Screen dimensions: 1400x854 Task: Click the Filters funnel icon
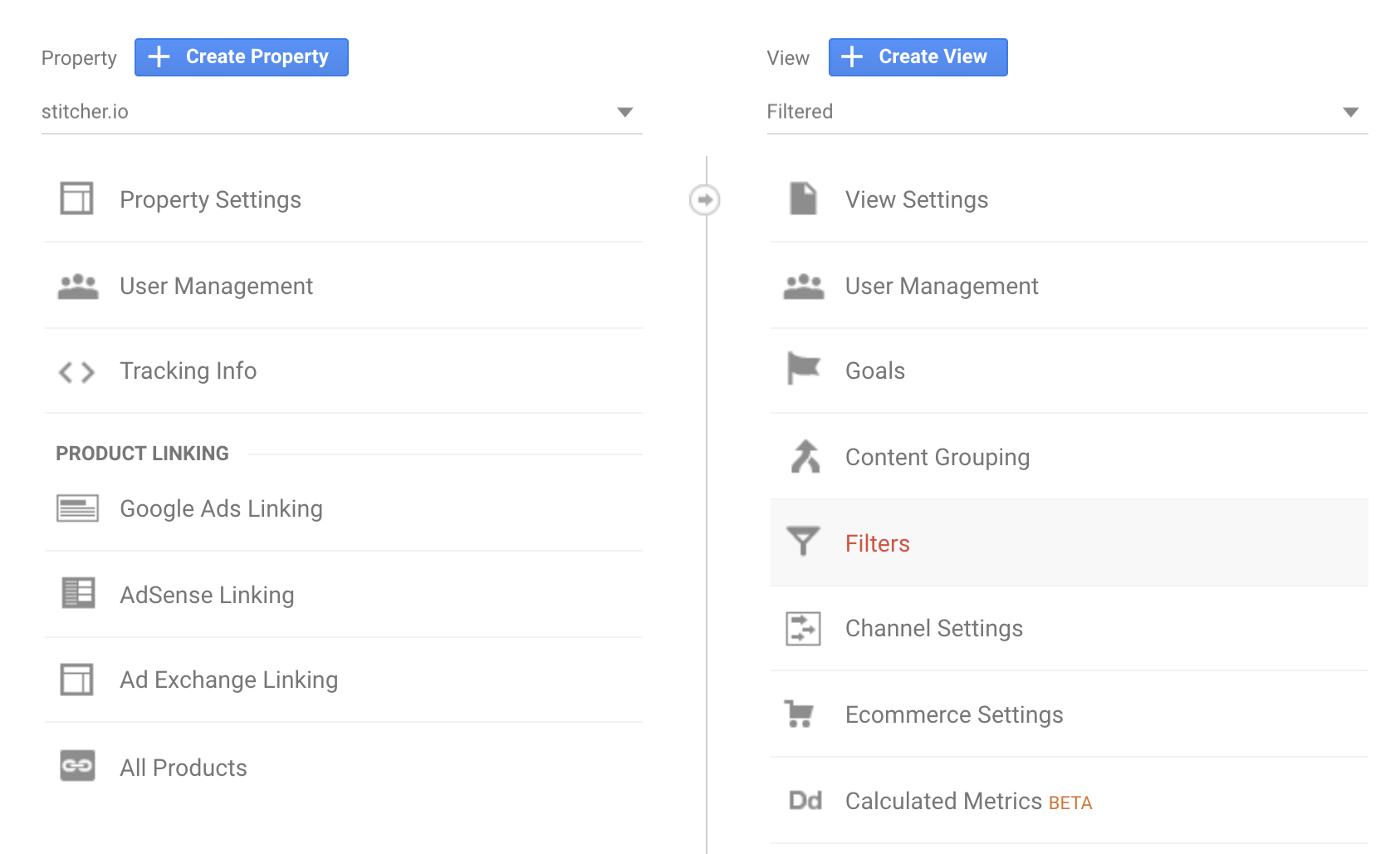[803, 542]
